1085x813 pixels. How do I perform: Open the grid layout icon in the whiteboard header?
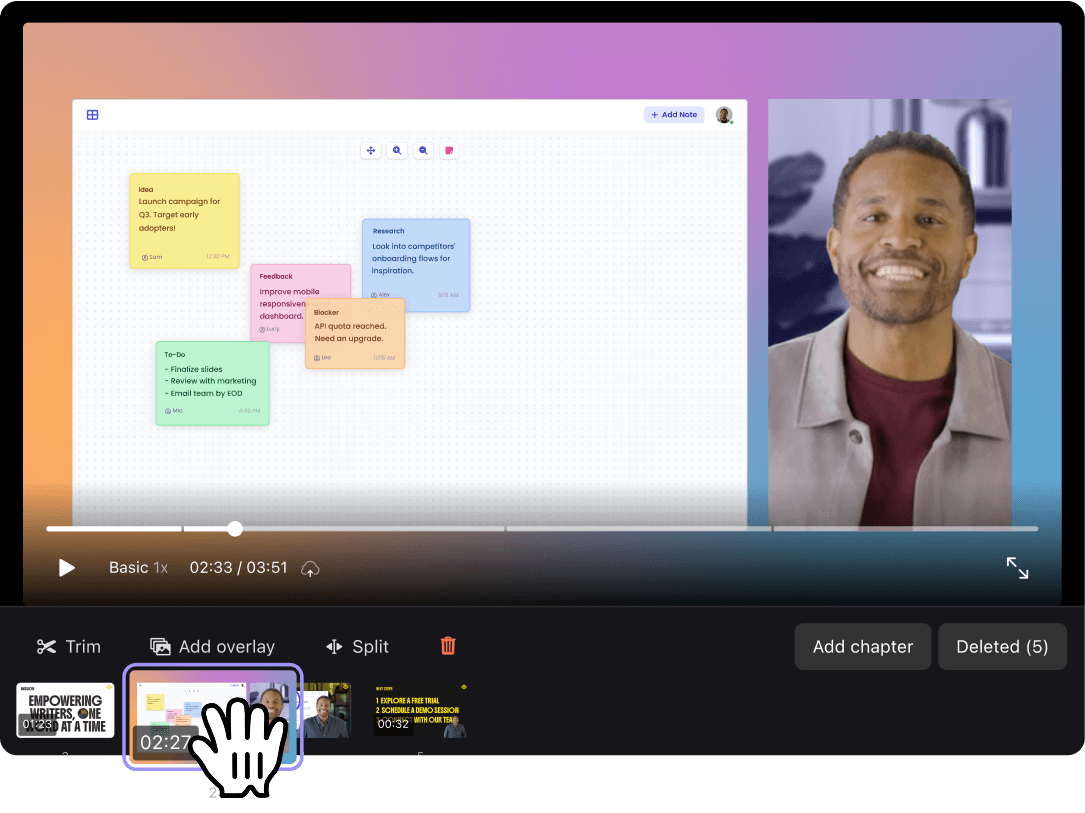[92, 115]
